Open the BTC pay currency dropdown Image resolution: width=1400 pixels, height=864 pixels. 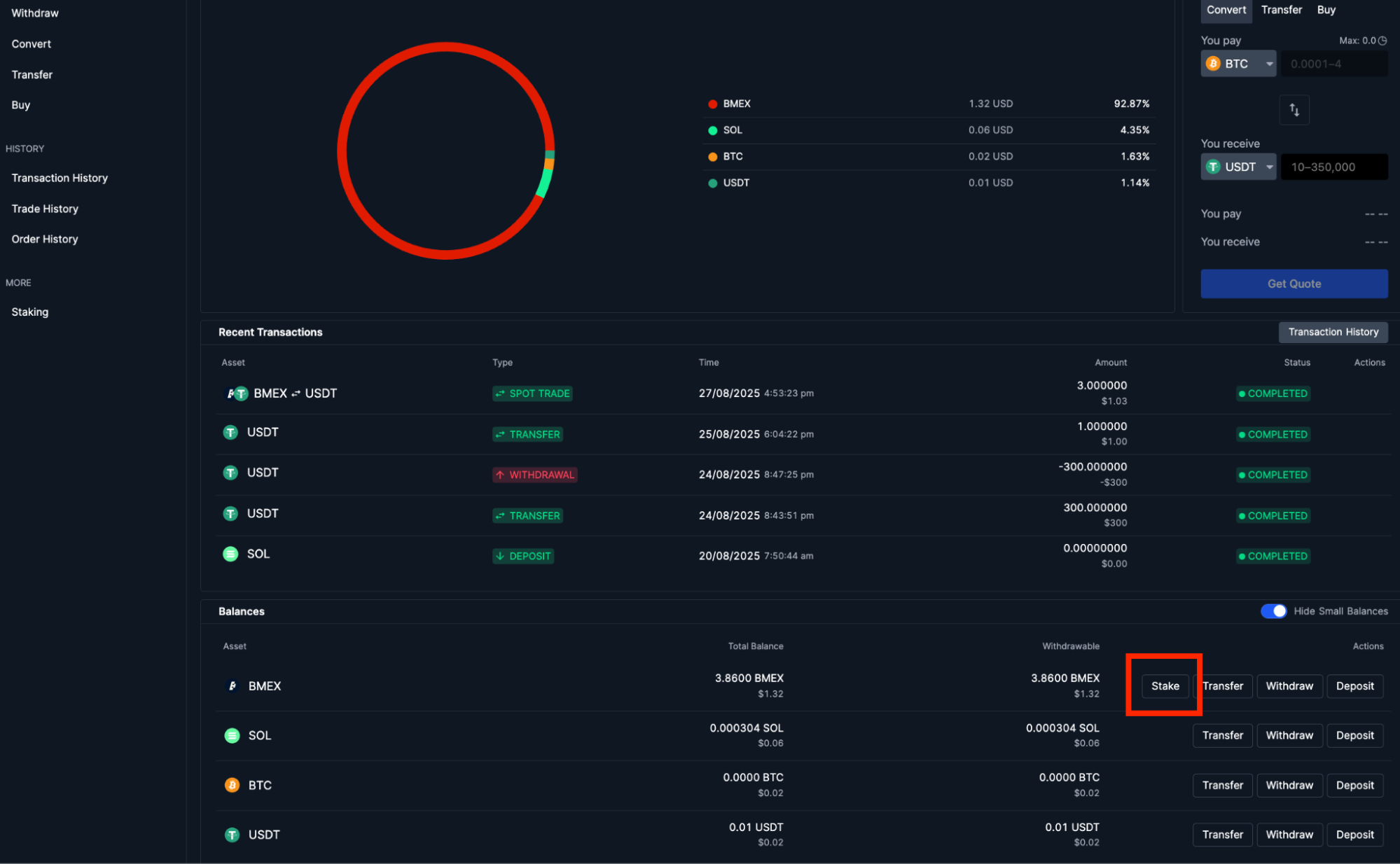click(x=1238, y=64)
